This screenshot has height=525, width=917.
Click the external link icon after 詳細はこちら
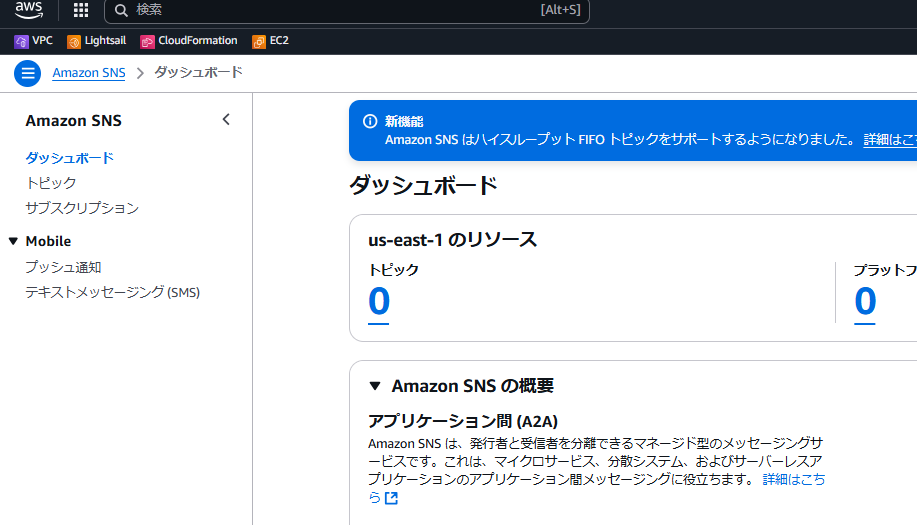coord(391,498)
